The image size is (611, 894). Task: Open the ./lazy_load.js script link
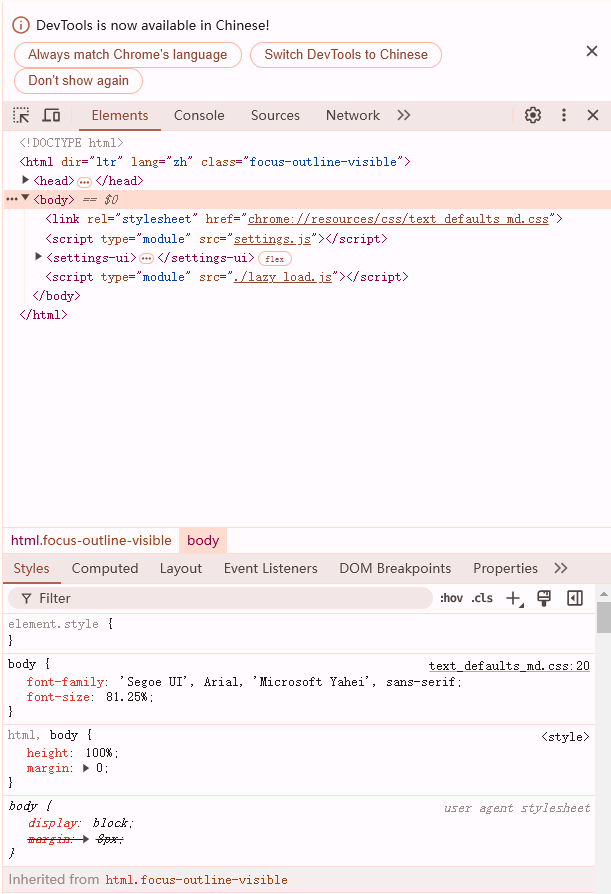283,277
